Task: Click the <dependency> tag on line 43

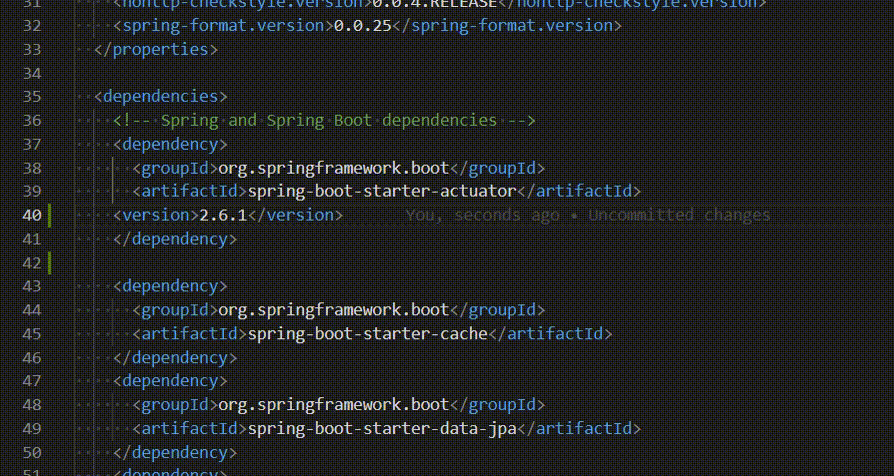Action: tap(170, 286)
